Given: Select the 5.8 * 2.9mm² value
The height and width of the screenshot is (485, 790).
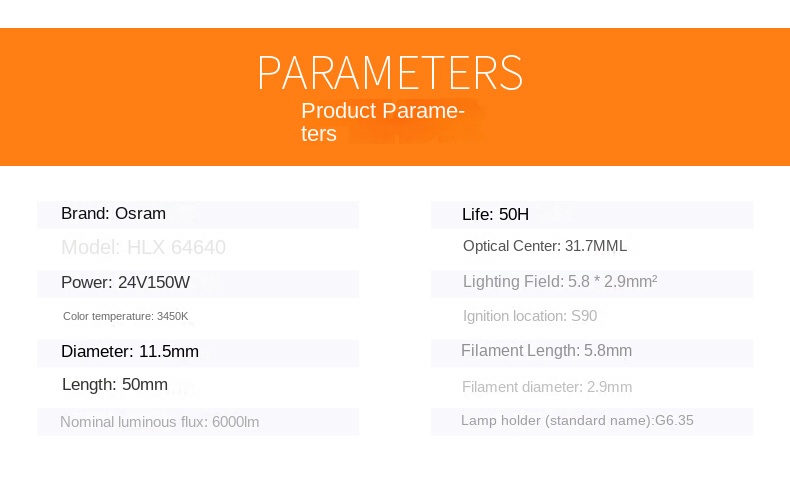Looking at the screenshot, I should [611, 282].
